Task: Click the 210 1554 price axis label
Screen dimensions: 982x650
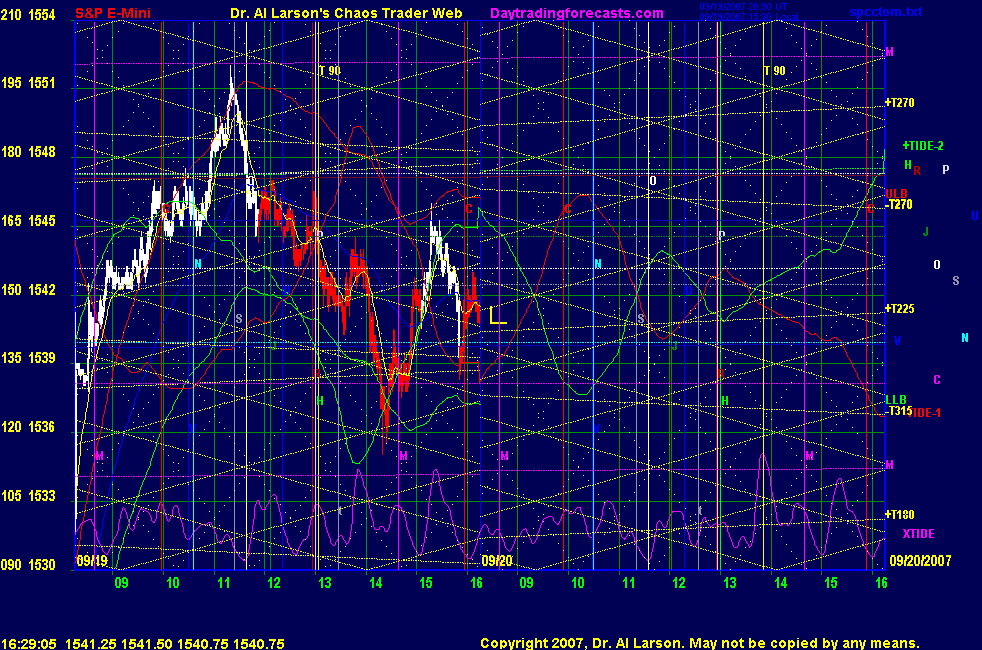Action: click(28, 14)
